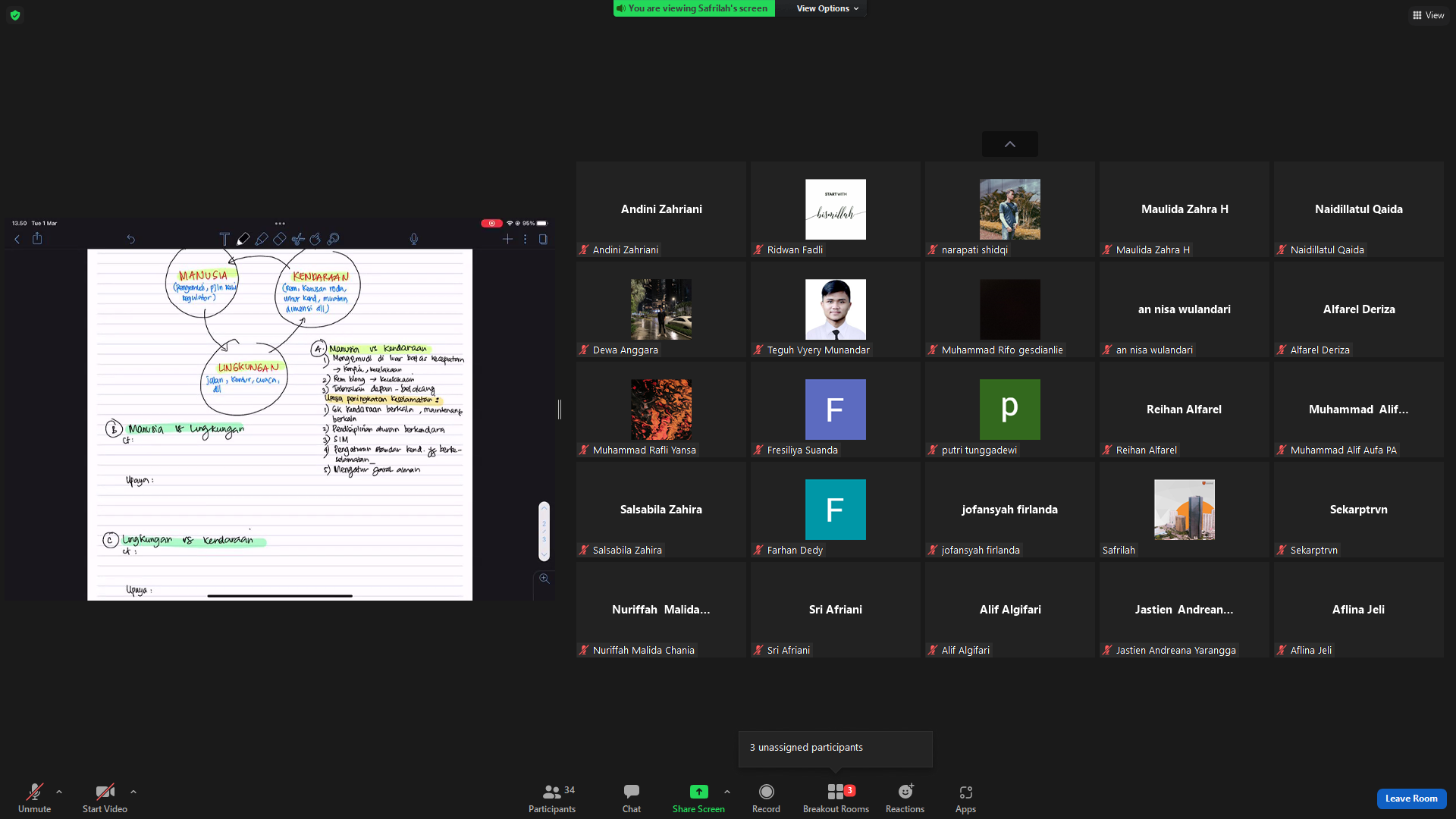Click the divider handle beside shared screen
Image resolution: width=1456 pixels, height=819 pixels.
point(560,409)
